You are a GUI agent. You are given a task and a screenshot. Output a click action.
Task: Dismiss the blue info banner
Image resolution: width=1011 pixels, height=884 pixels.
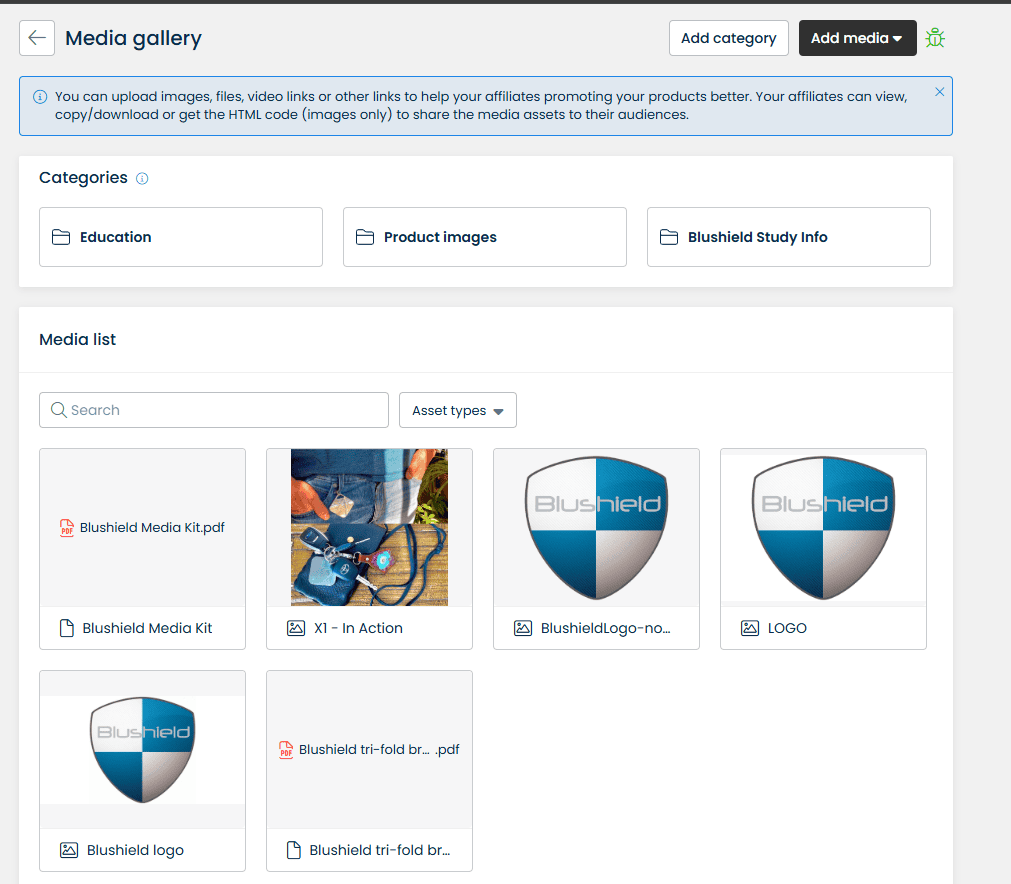pos(939,92)
